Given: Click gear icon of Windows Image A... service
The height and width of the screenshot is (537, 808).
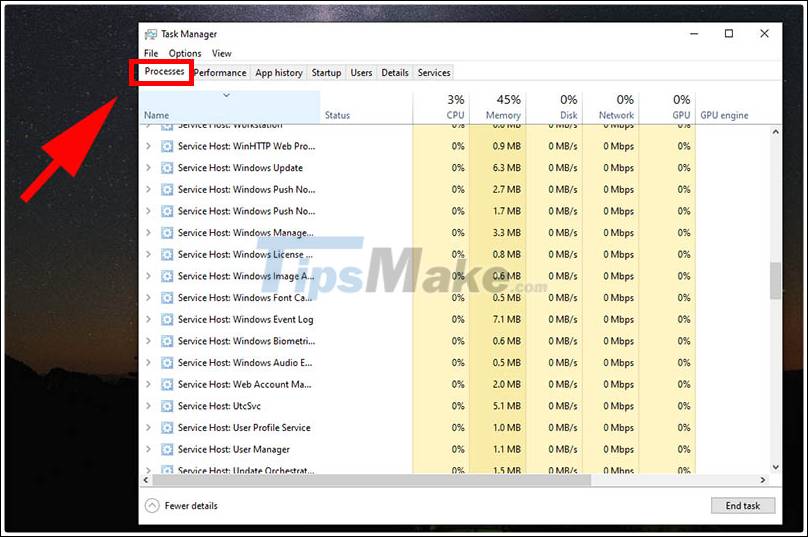Looking at the screenshot, I should click(x=167, y=276).
